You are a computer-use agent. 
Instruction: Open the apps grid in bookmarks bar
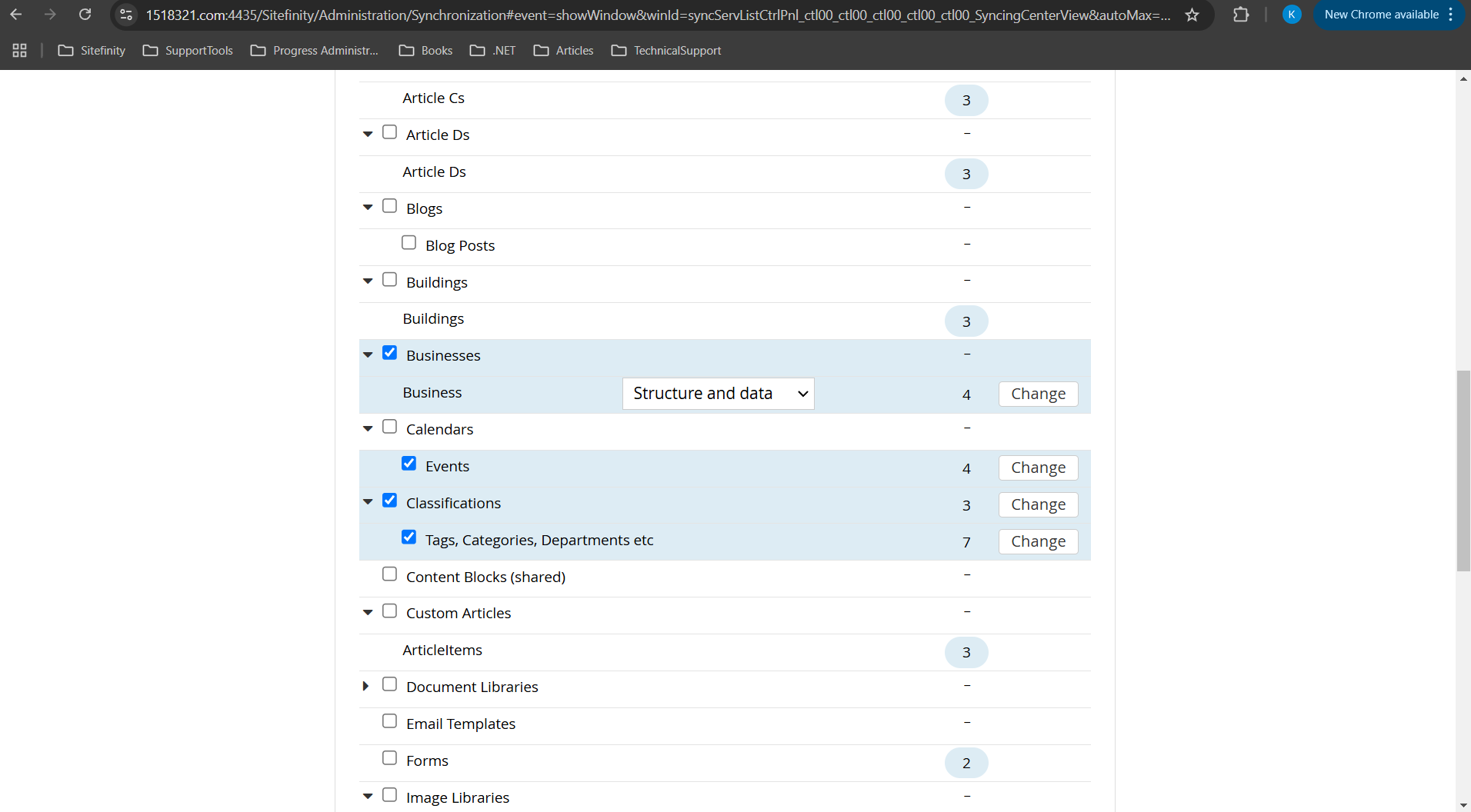point(20,51)
